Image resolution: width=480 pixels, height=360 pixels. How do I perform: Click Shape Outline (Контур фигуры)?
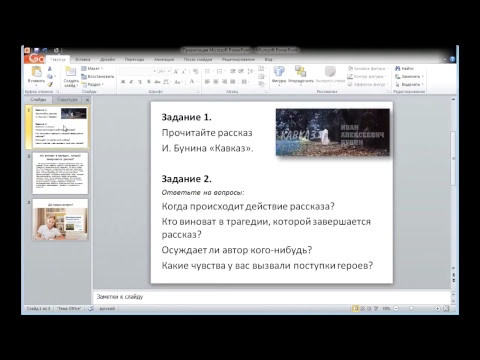[366, 77]
